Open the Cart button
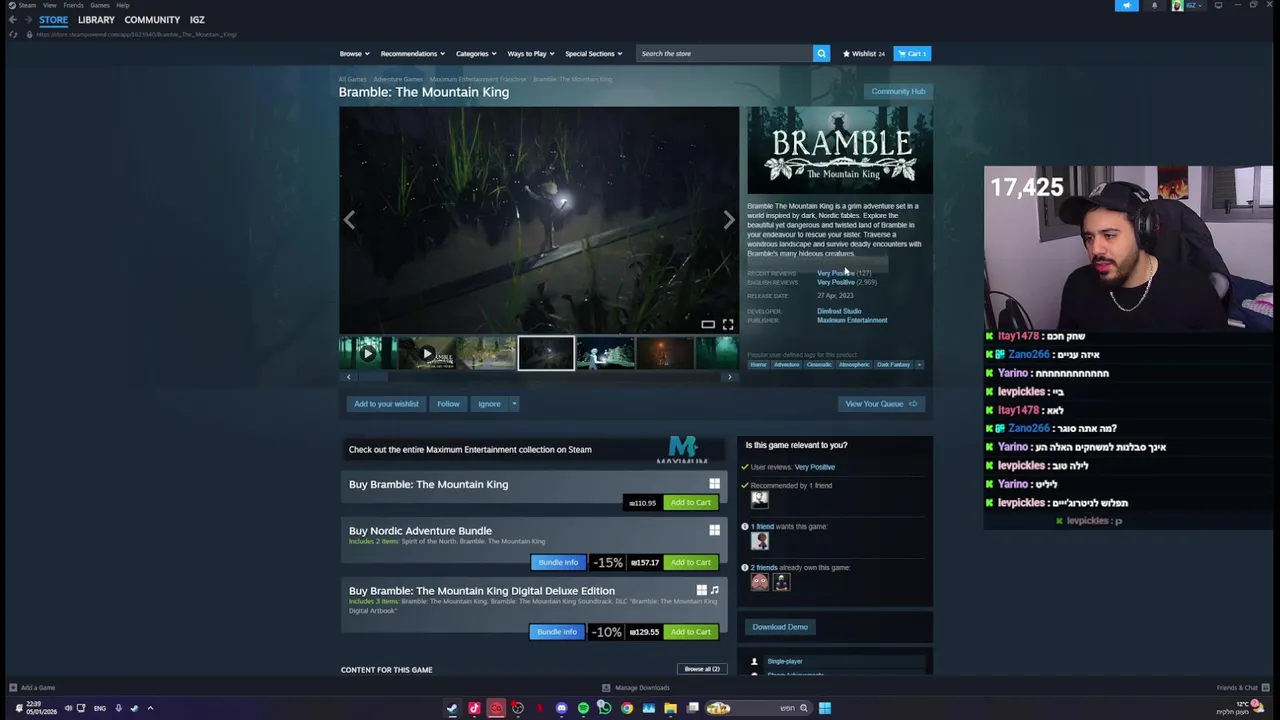 912,53
